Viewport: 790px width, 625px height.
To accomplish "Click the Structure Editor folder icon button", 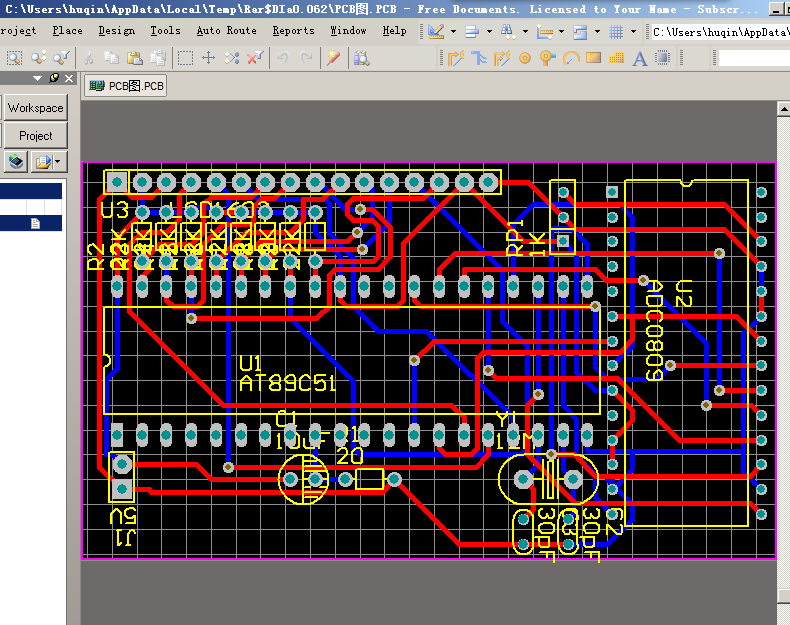I will click(43, 162).
